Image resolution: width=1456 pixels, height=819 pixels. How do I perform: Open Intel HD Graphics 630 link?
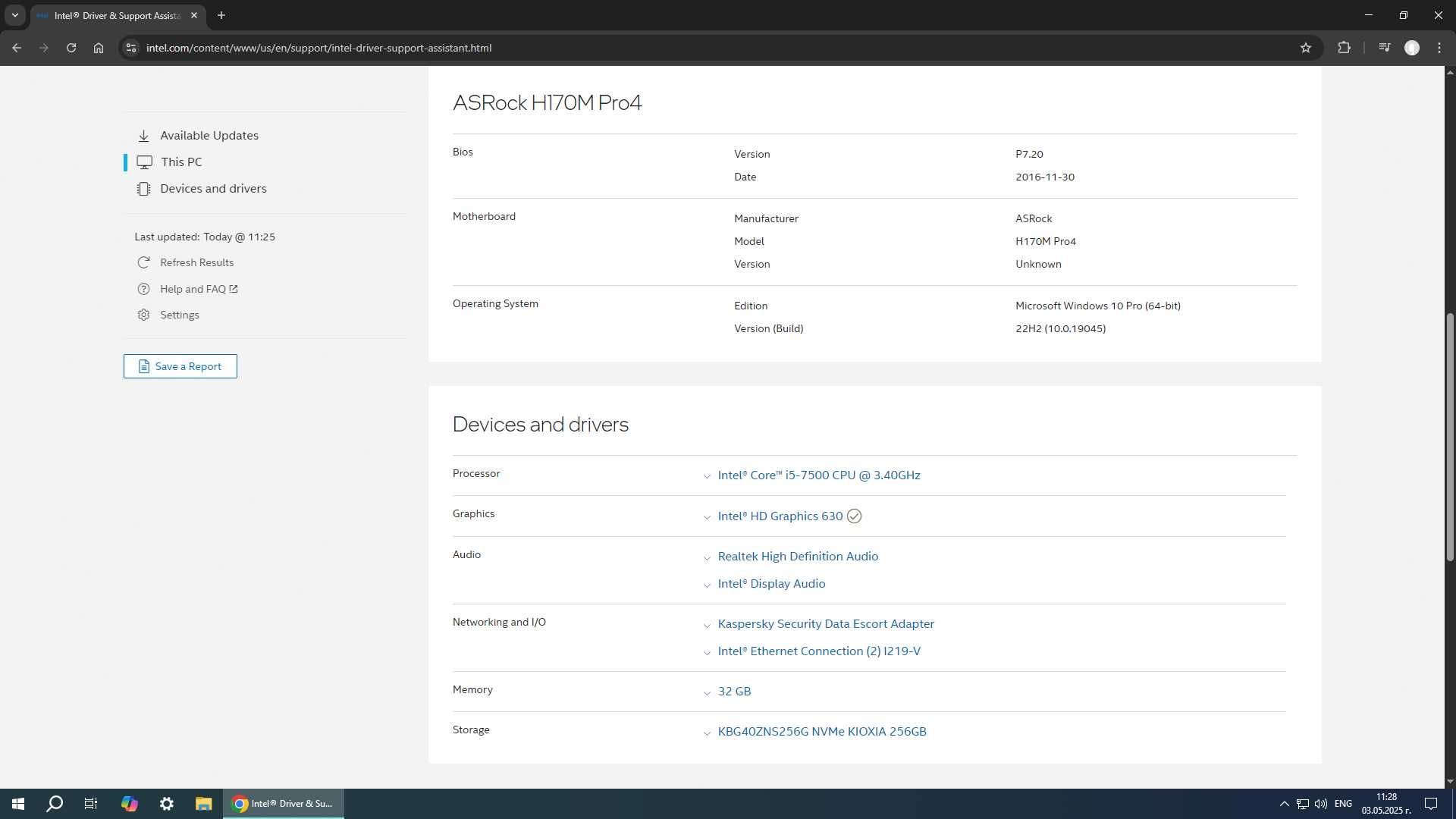pyautogui.click(x=780, y=516)
